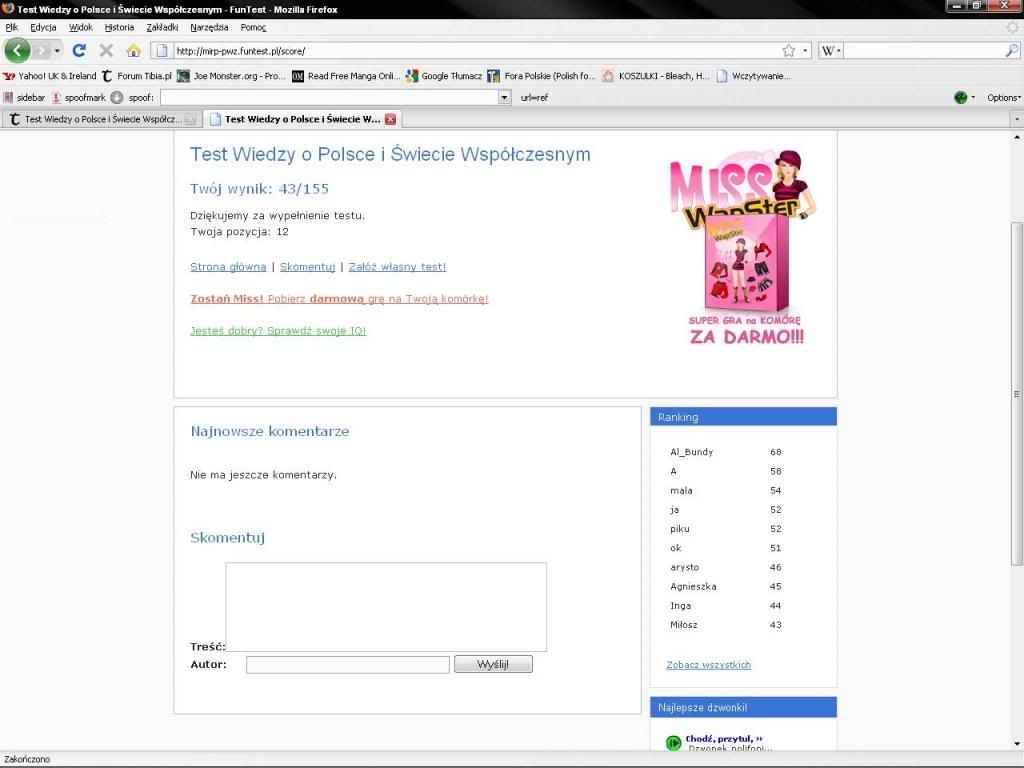Viewport: 1024px width, 768px height.
Task: Open the Historia menu
Action: click(x=119, y=27)
